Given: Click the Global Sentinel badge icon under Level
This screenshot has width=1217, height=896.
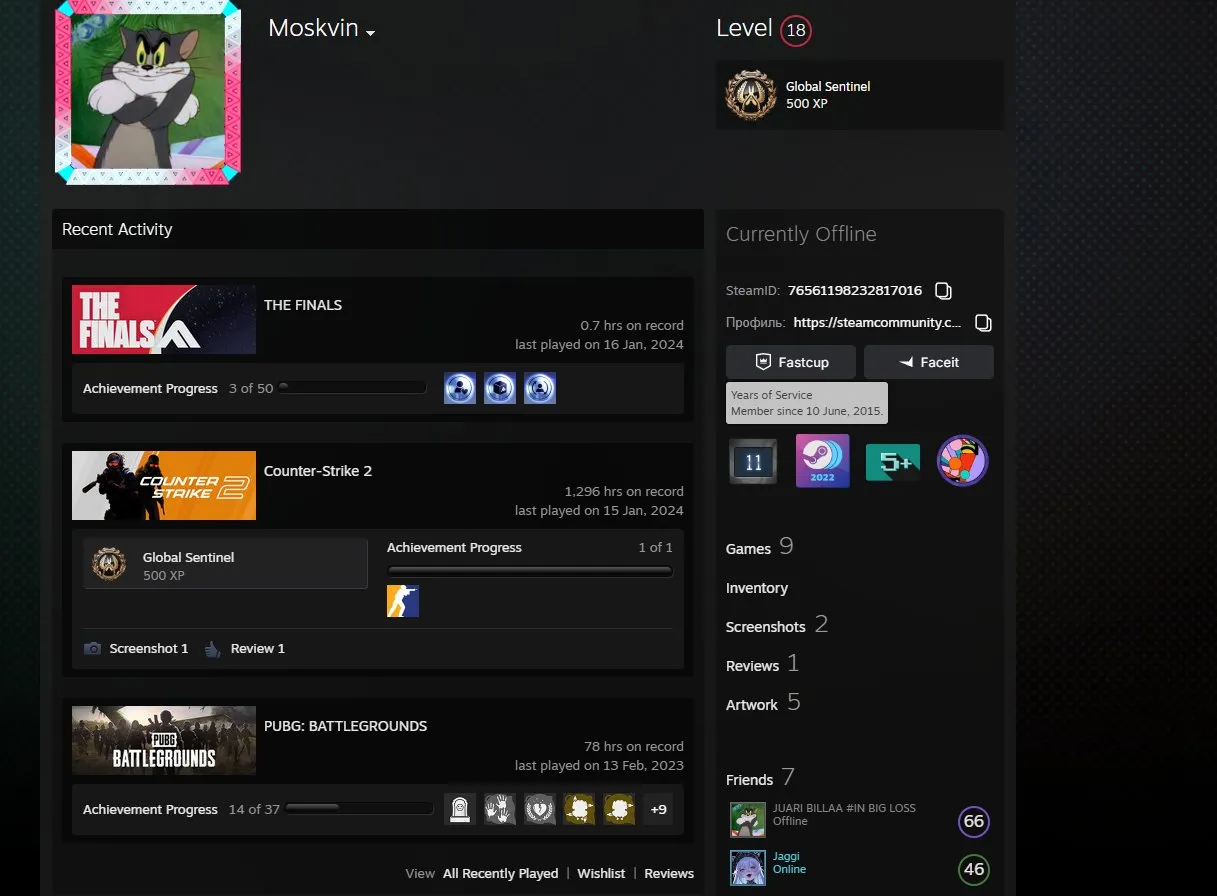Looking at the screenshot, I should click(750, 95).
